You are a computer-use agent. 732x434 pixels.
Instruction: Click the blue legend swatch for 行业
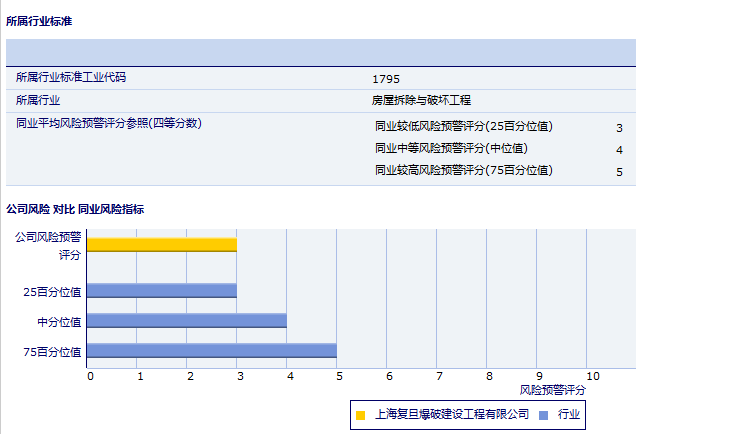pyautogui.click(x=543, y=415)
